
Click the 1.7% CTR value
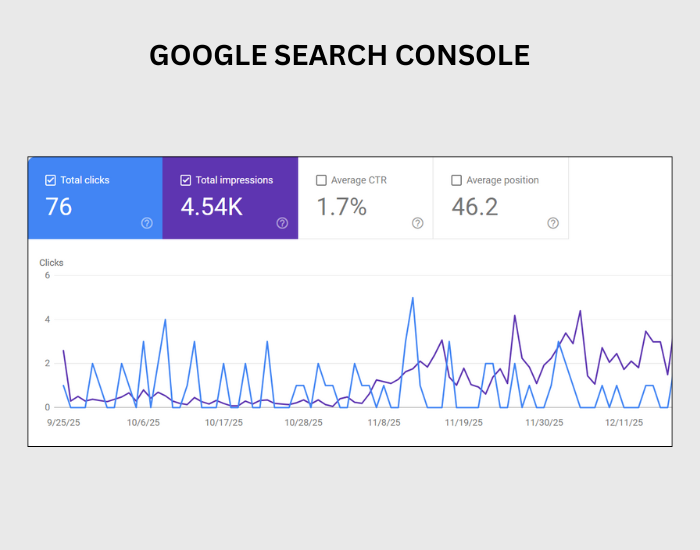point(342,207)
